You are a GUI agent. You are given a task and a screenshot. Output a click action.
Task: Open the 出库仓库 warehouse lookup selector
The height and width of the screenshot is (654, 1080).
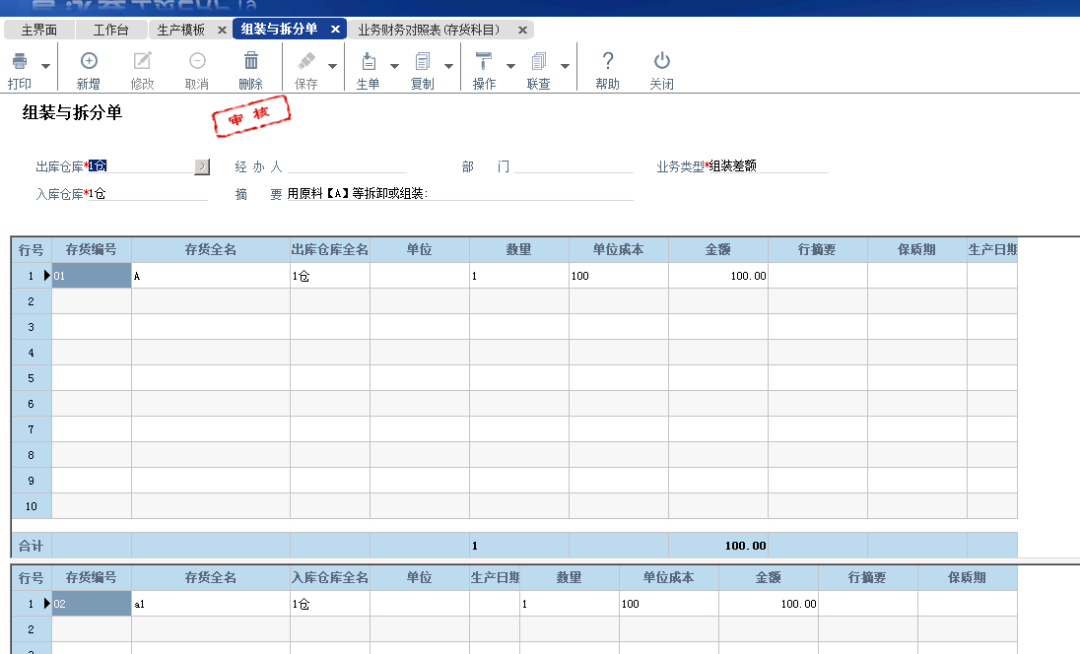pos(203,166)
